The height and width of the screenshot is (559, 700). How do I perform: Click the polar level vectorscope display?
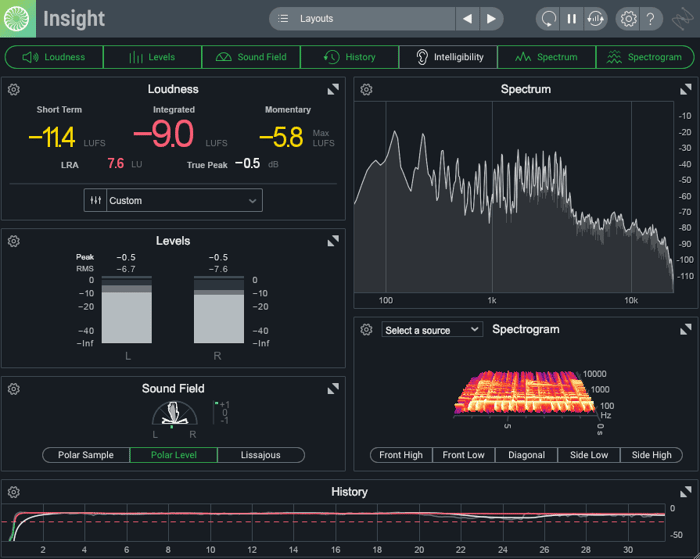click(x=174, y=413)
